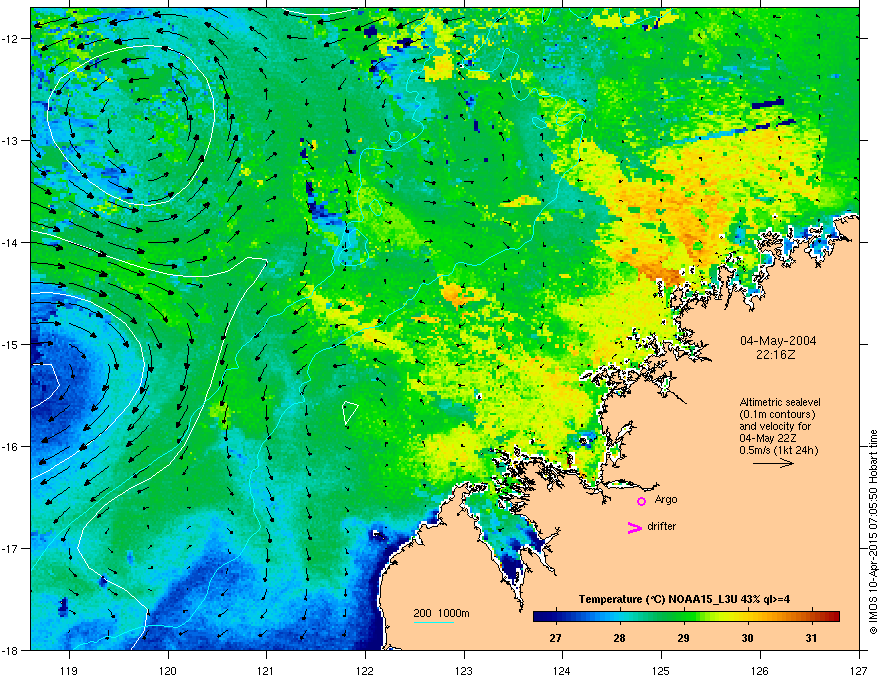Click the 126 longitude axis label
The width and height of the screenshot is (880, 680).
(760, 670)
